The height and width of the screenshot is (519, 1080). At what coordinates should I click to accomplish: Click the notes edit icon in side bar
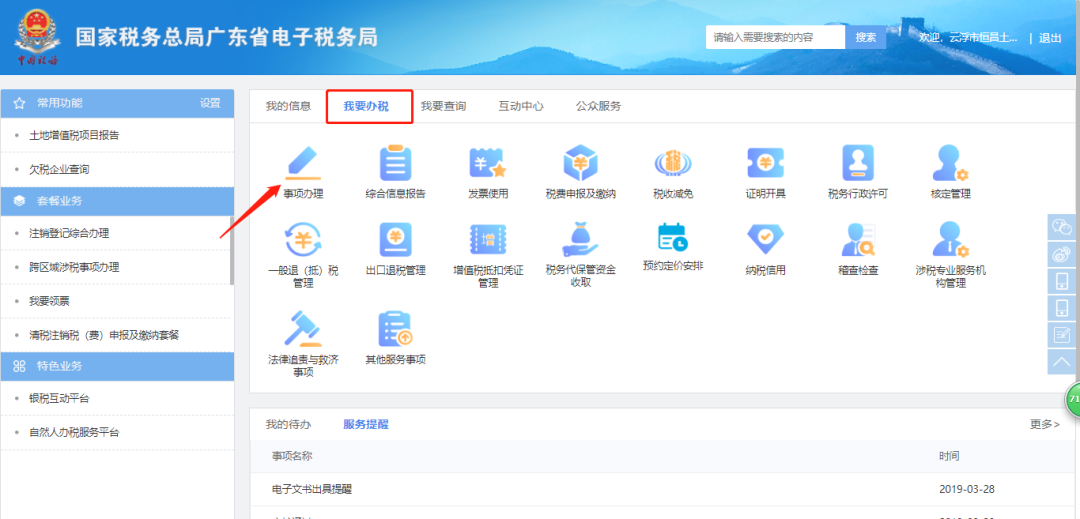click(x=1061, y=335)
